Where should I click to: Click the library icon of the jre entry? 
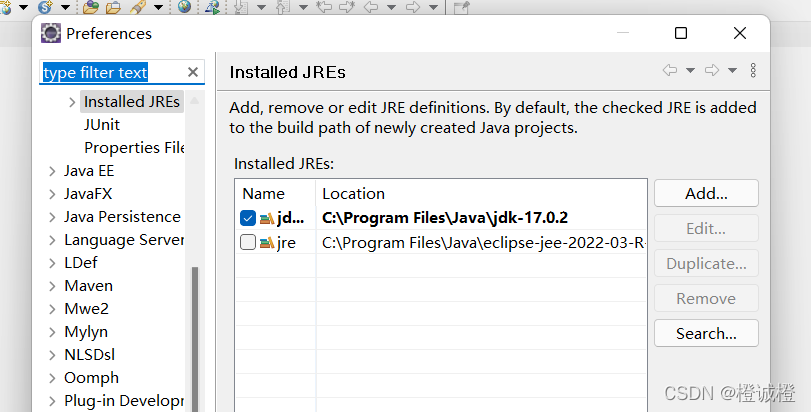267,242
